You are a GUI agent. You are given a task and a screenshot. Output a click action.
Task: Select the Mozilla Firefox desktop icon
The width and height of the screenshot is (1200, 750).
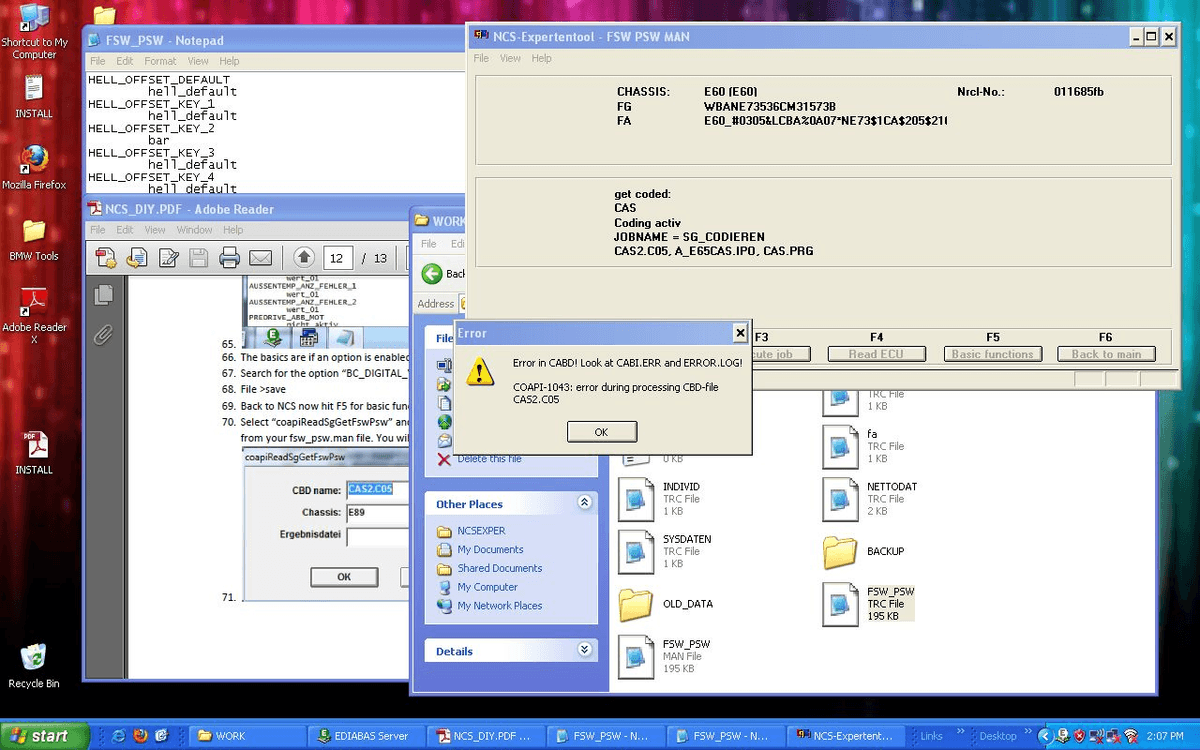click(34, 160)
